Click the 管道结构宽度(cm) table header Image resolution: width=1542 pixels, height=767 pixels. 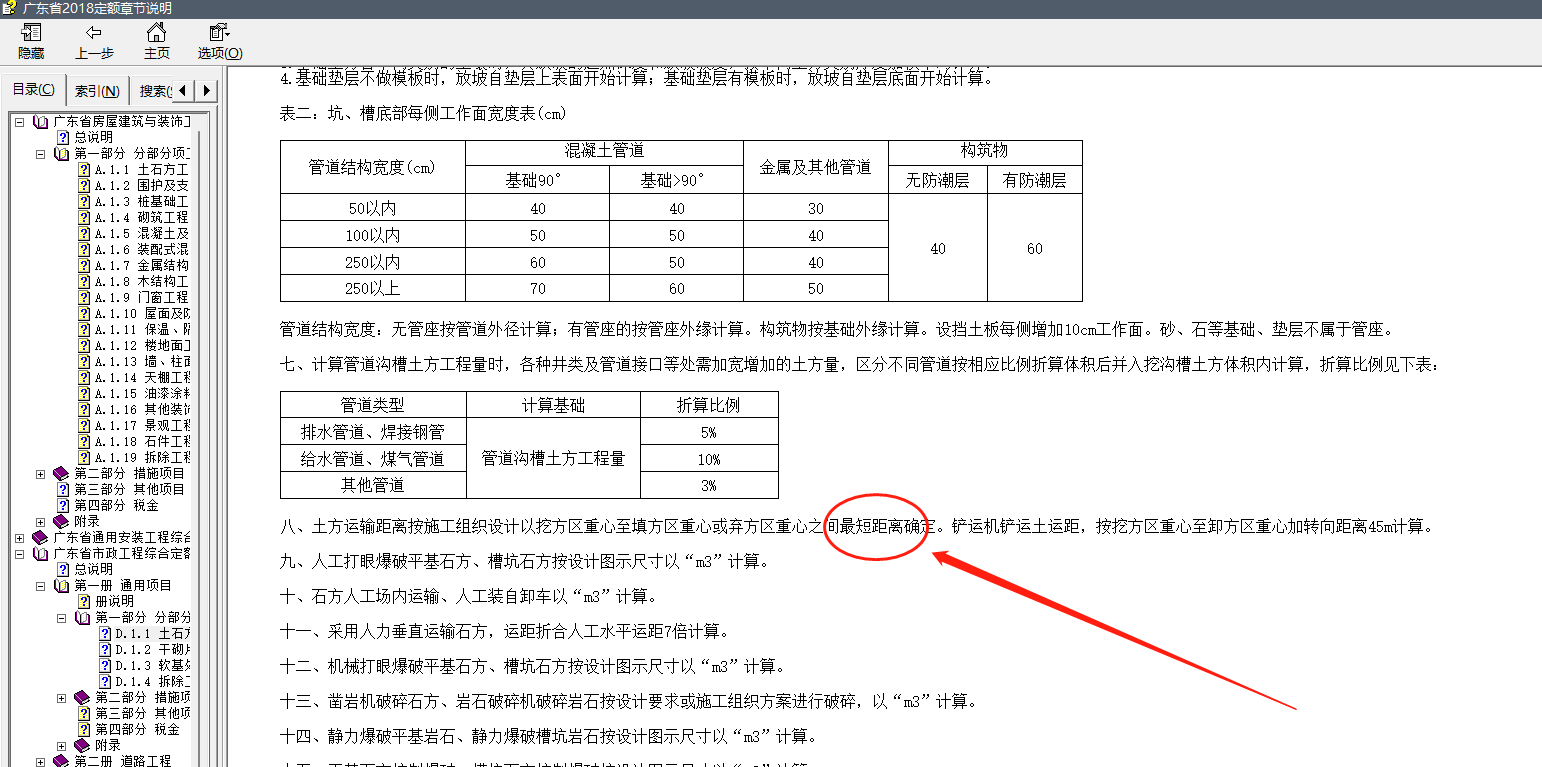coord(373,167)
